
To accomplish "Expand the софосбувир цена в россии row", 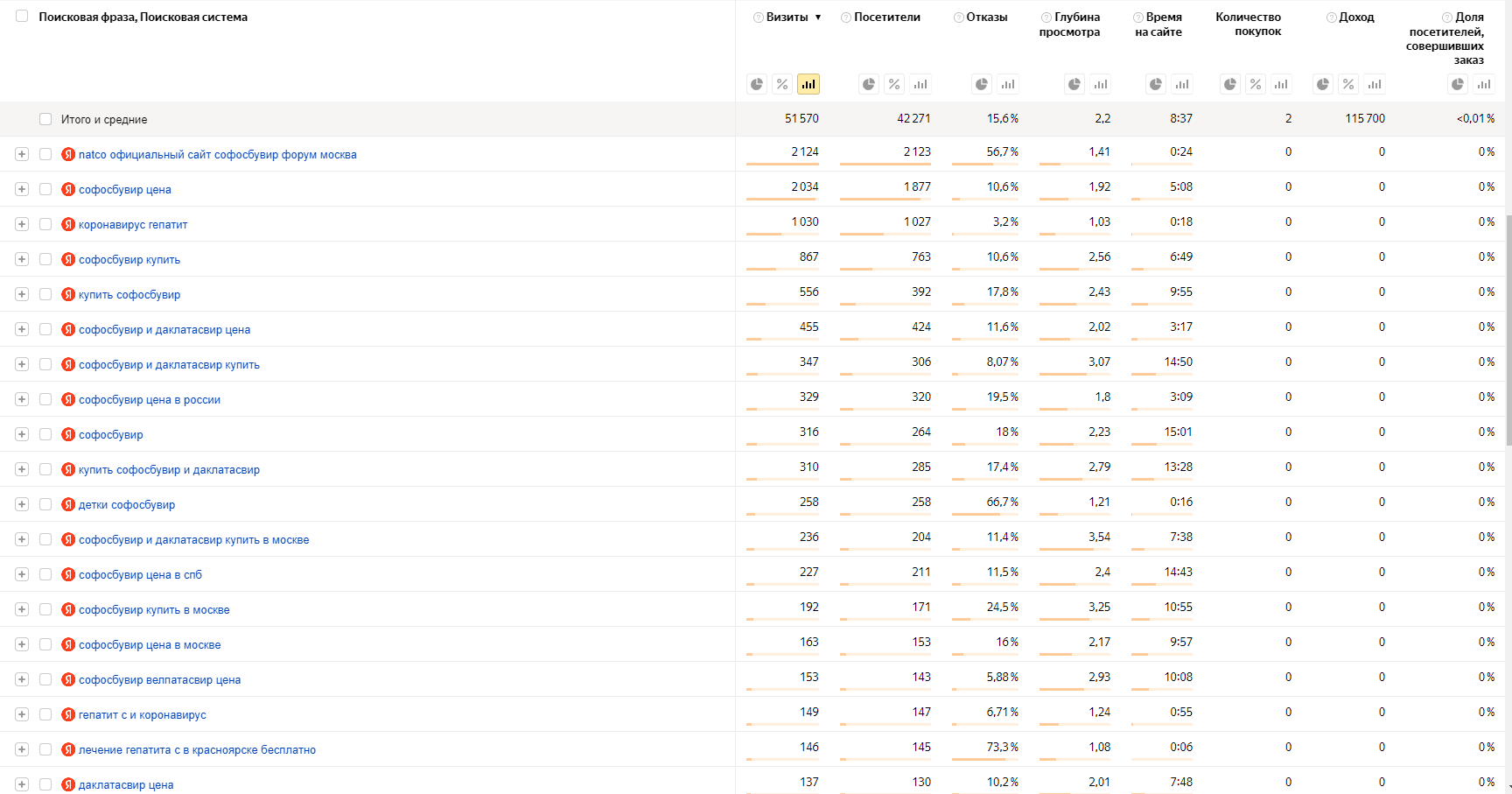I will pyautogui.click(x=22, y=399).
